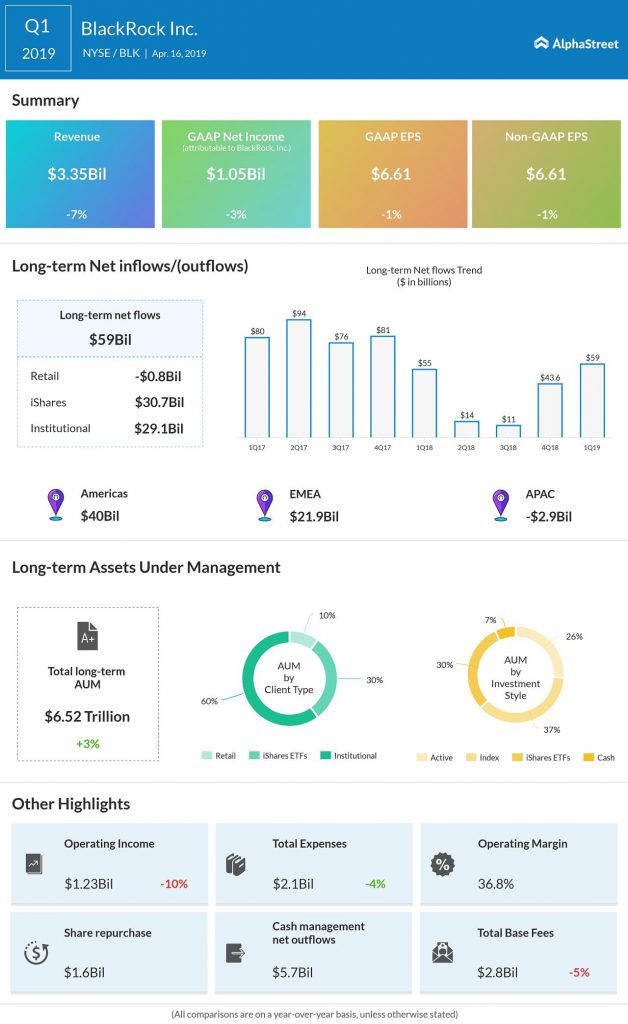Click the Long-term Net flows Trend chart title
Image resolution: width=628 pixels, height=1024 pixels.
pyautogui.click(x=424, y=276)
